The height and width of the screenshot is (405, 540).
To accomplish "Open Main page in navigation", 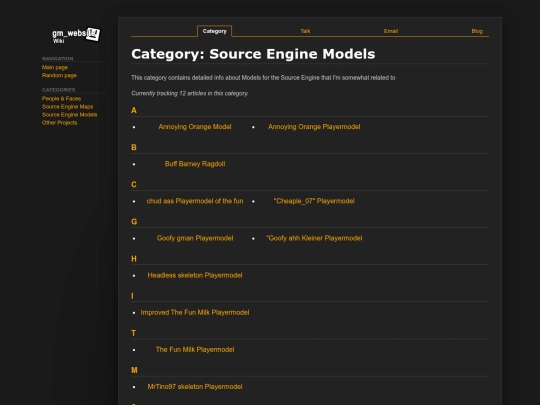I will click(55, 68).
